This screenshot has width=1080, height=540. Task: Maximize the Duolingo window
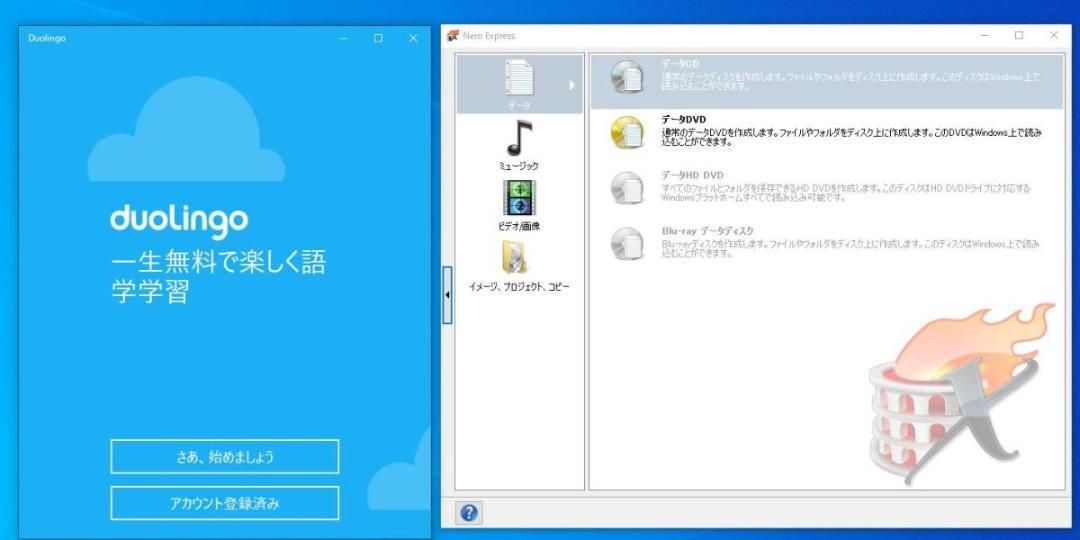378,39
